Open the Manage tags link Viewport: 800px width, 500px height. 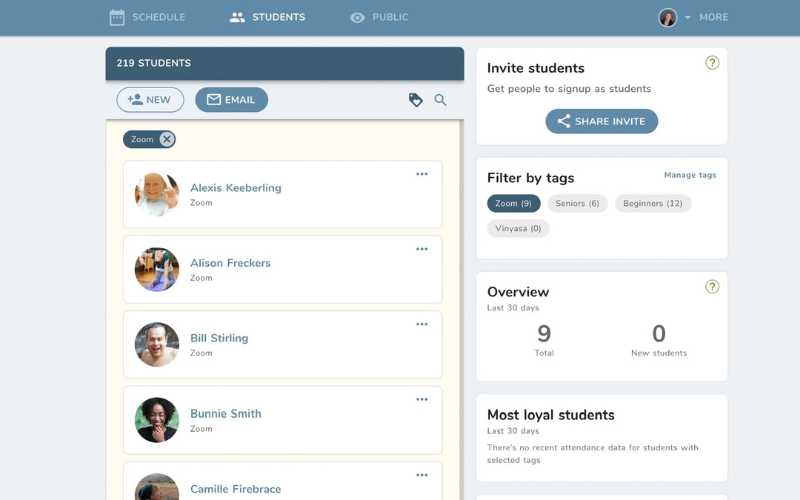coord(690,175)
